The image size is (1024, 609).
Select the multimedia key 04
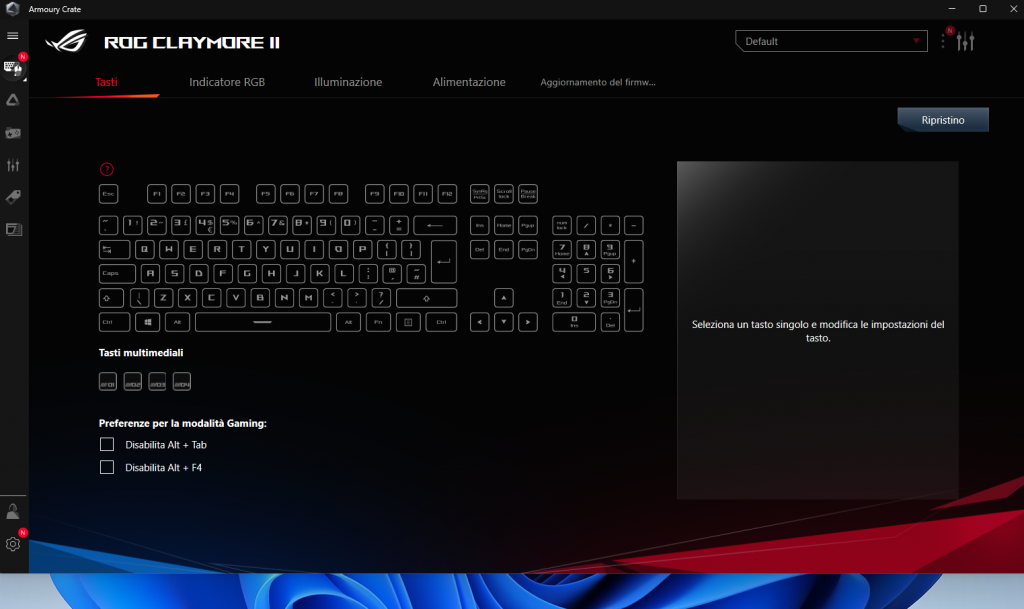click(182, 382)
